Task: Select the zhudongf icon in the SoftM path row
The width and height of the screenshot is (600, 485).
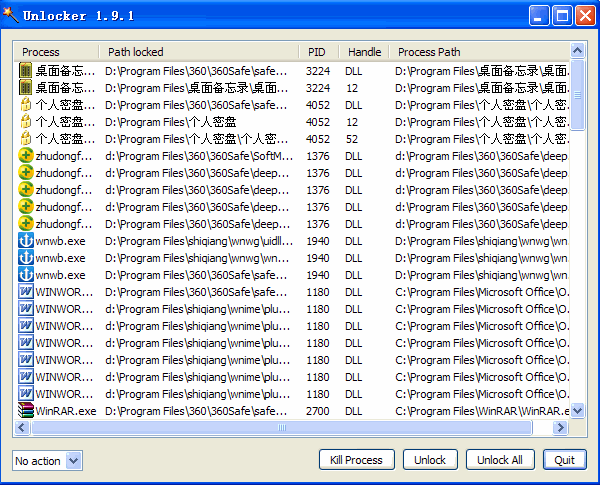Action: click(26, 156)
